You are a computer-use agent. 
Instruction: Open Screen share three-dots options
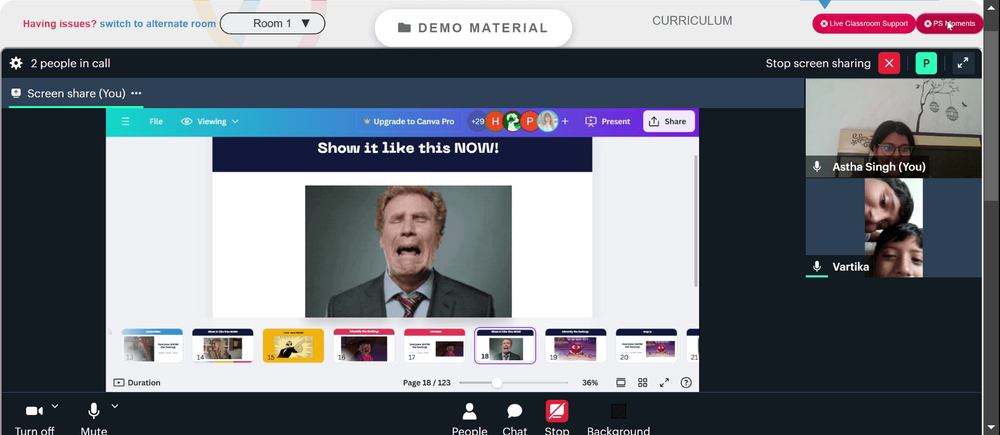(136, 93)
